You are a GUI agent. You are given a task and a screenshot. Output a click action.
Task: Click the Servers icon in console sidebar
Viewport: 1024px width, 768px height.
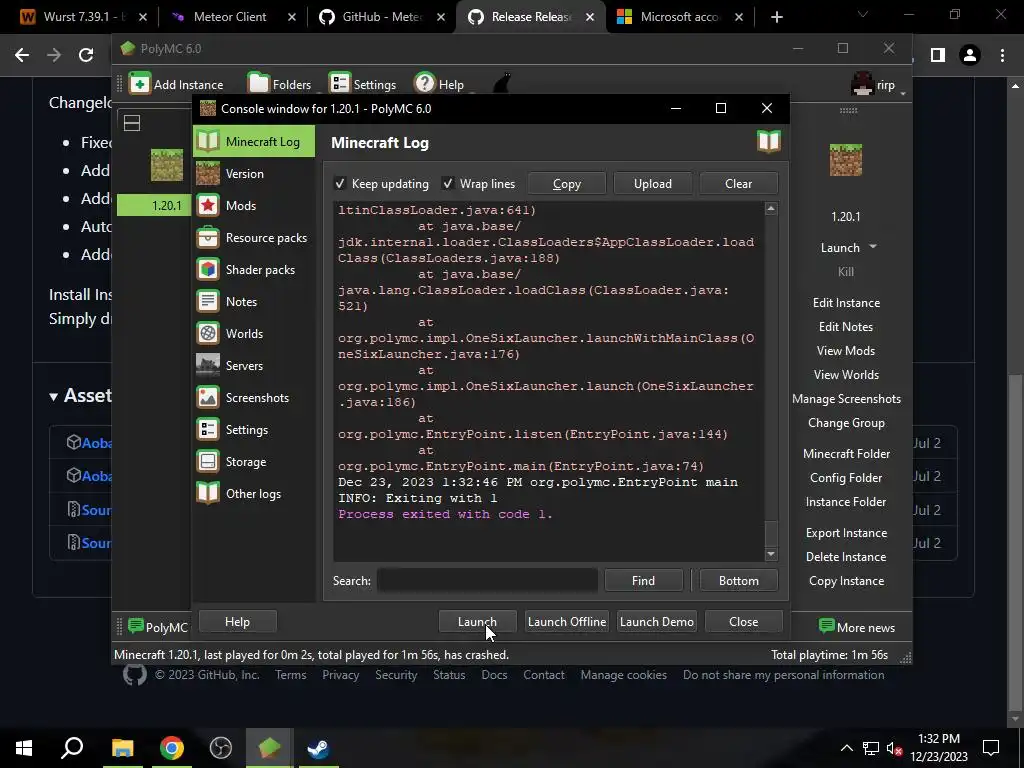coord(208,365)
